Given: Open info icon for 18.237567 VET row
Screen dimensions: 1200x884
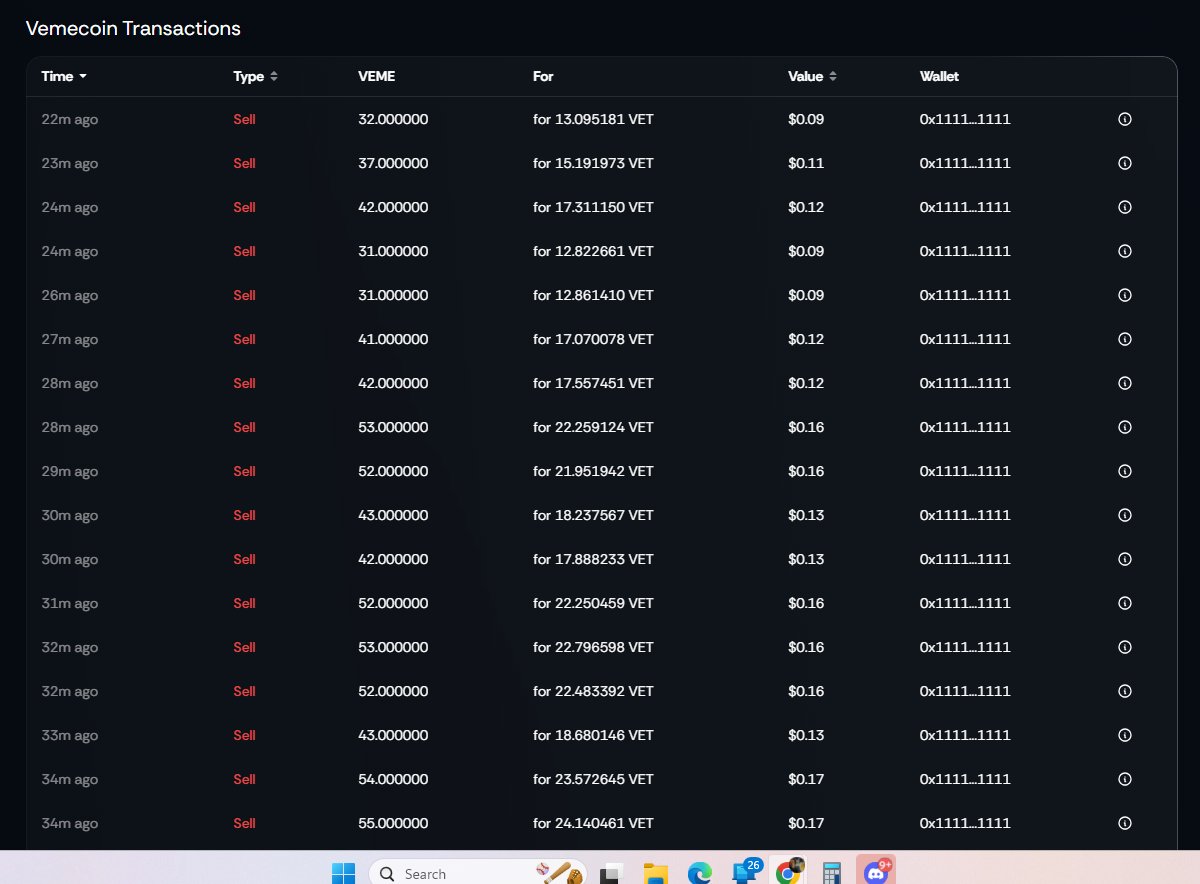Looking at the screenshot, I should (1124, 516).
